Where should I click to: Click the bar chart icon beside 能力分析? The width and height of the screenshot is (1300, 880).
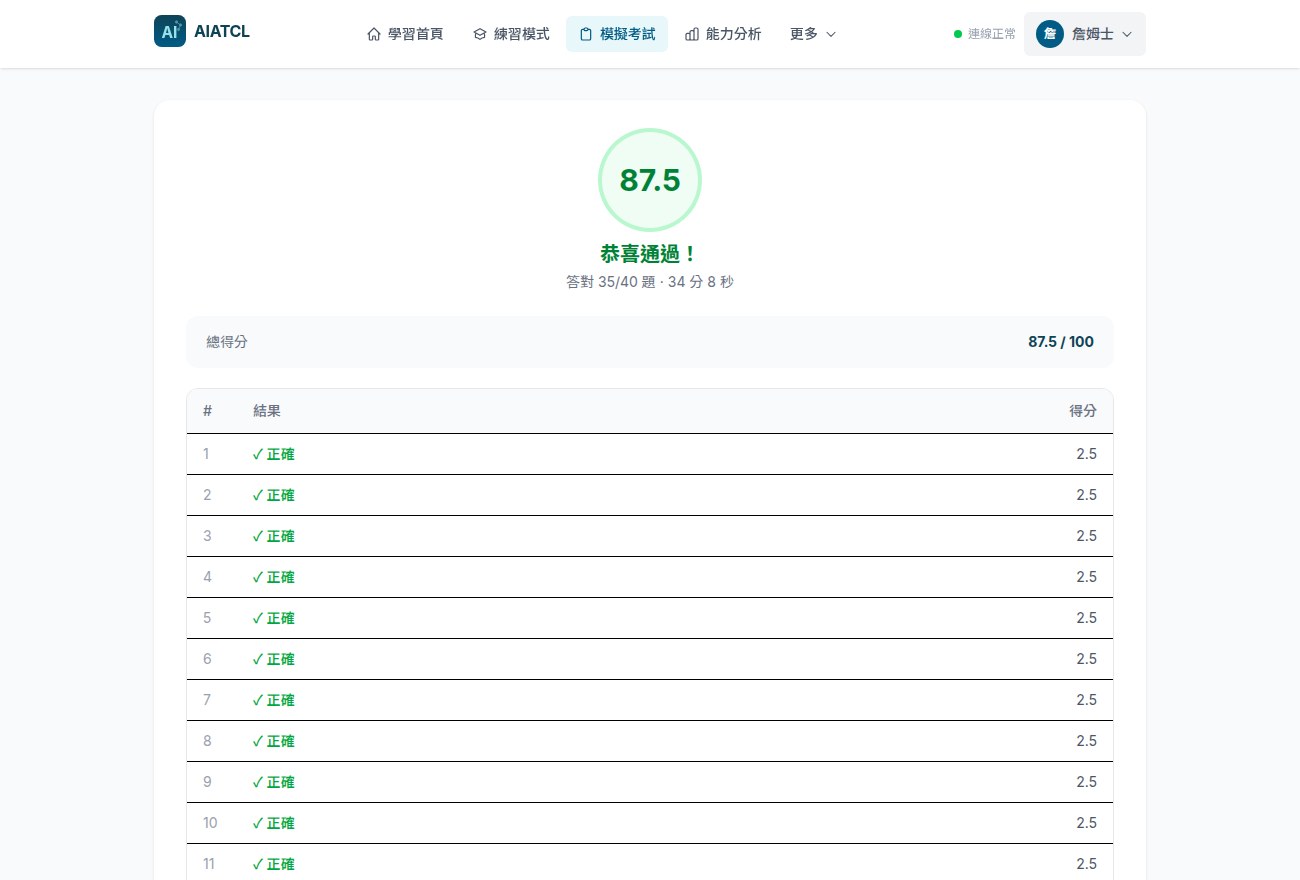(x=692, y=34)
